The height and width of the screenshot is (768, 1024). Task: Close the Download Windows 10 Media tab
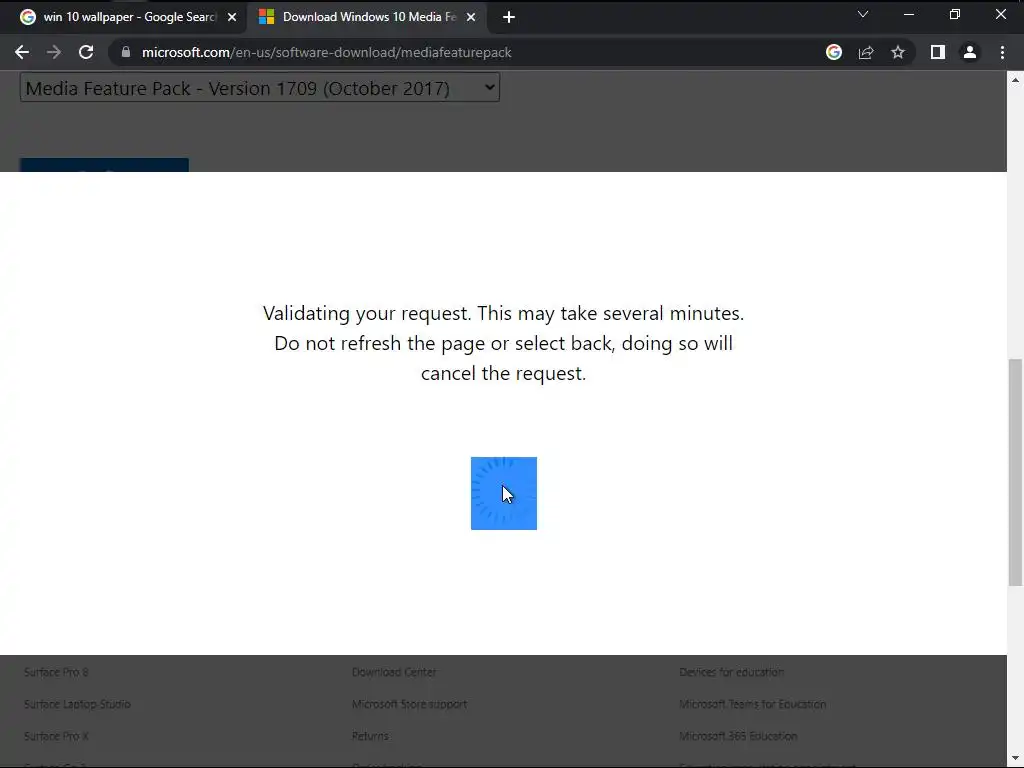471,18
